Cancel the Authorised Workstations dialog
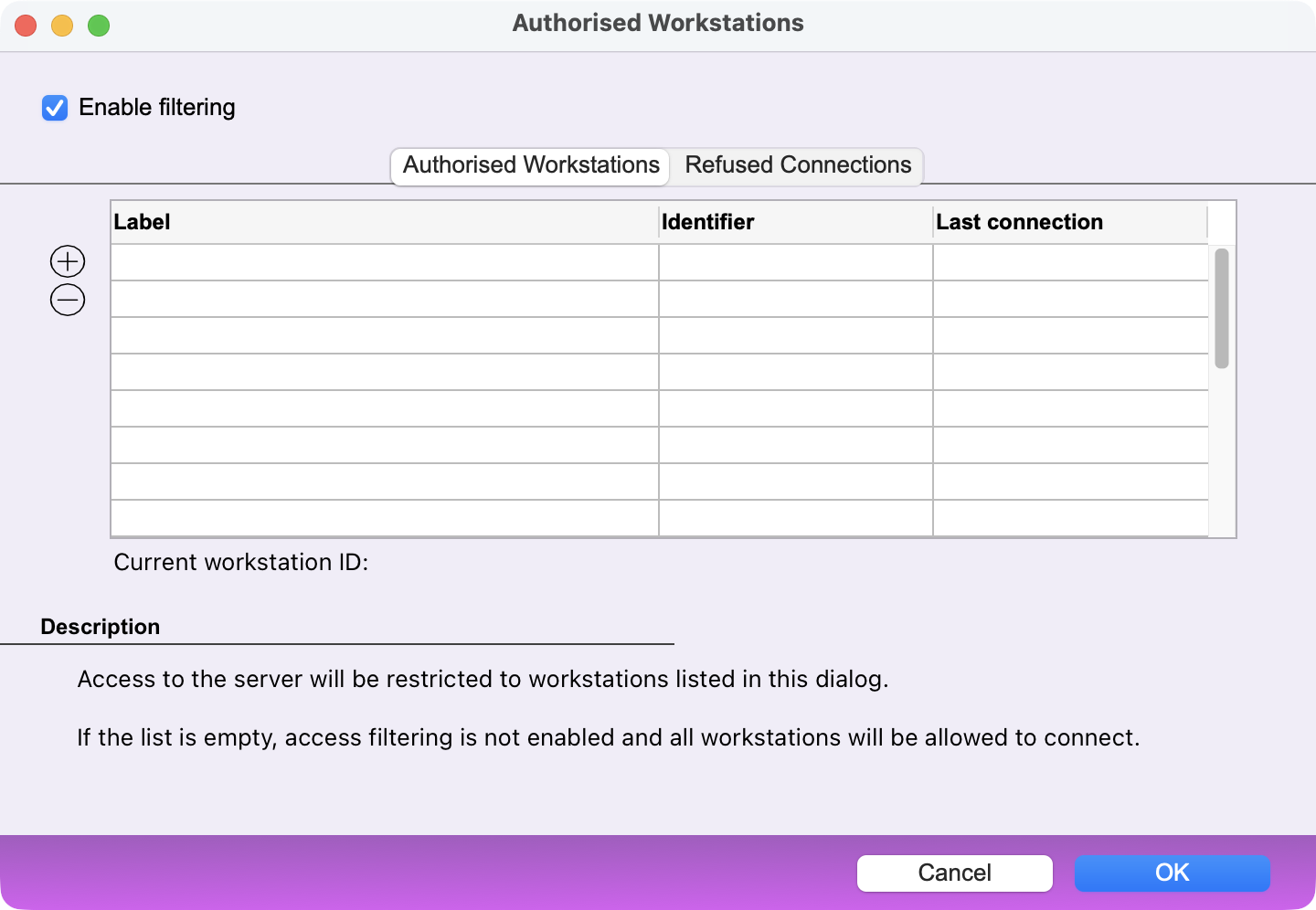Screen dimensions: 1316x910 click(954, 873)
